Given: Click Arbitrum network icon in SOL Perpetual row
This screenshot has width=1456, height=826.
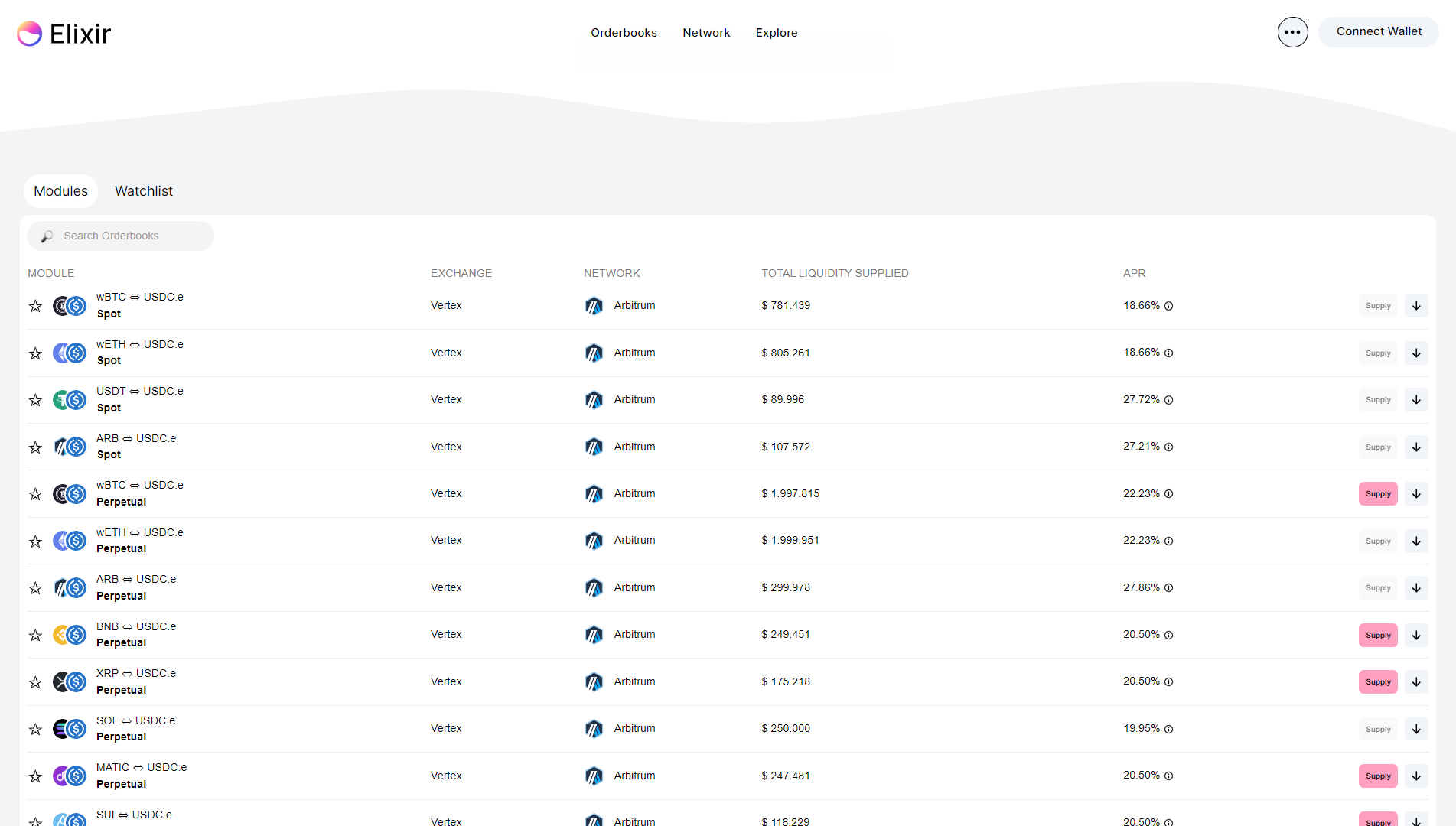Looking at the screenshot, I should pyautogui.click(x=594, y=729).
